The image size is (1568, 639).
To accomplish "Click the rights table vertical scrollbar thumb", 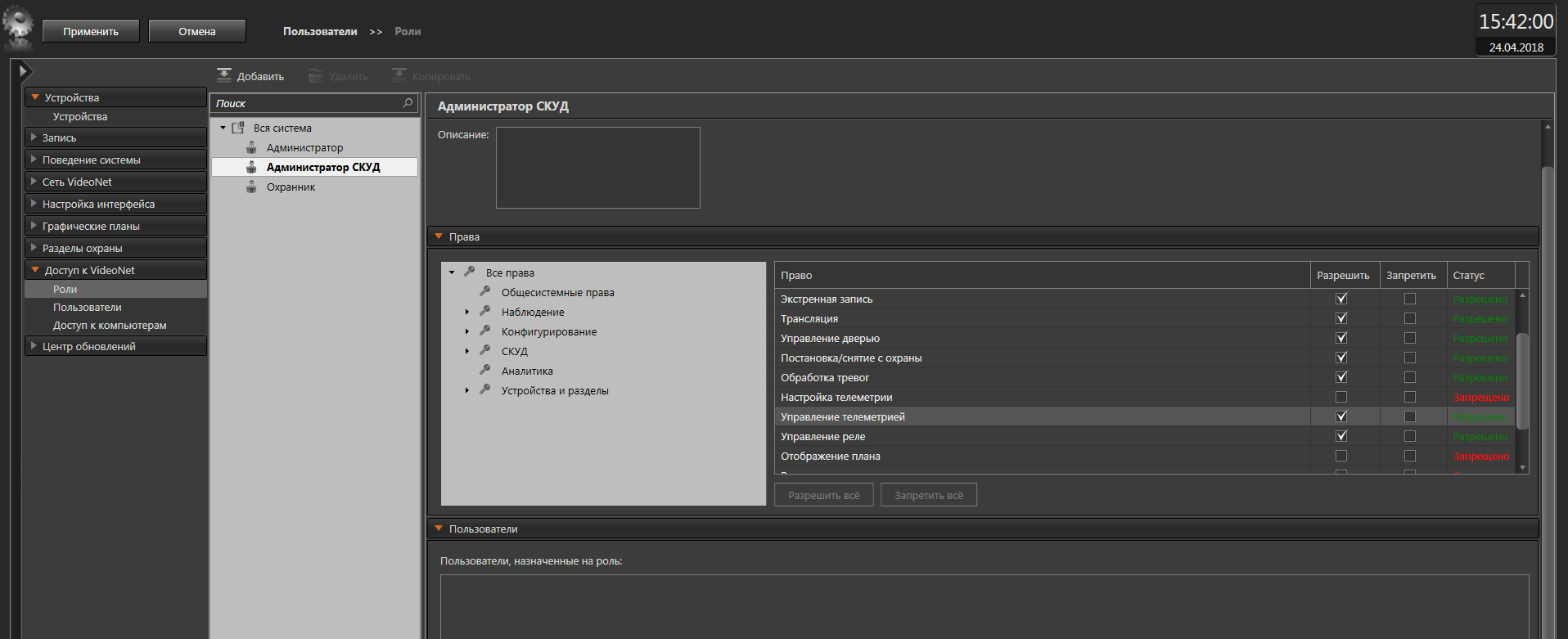I will [1522, 380].
